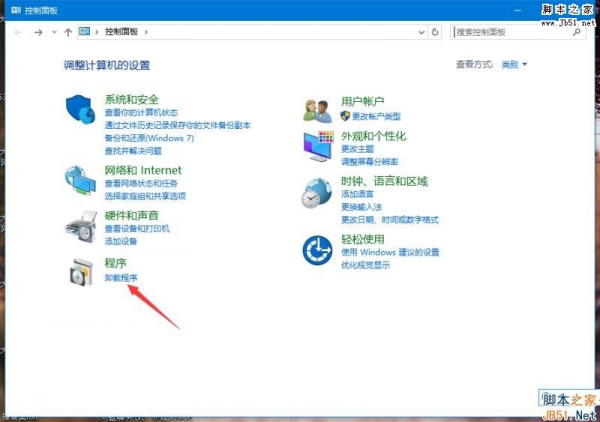
Task: Open 通过文件历史记录保存你的文件备份副本 link
Action: (178, 125)
